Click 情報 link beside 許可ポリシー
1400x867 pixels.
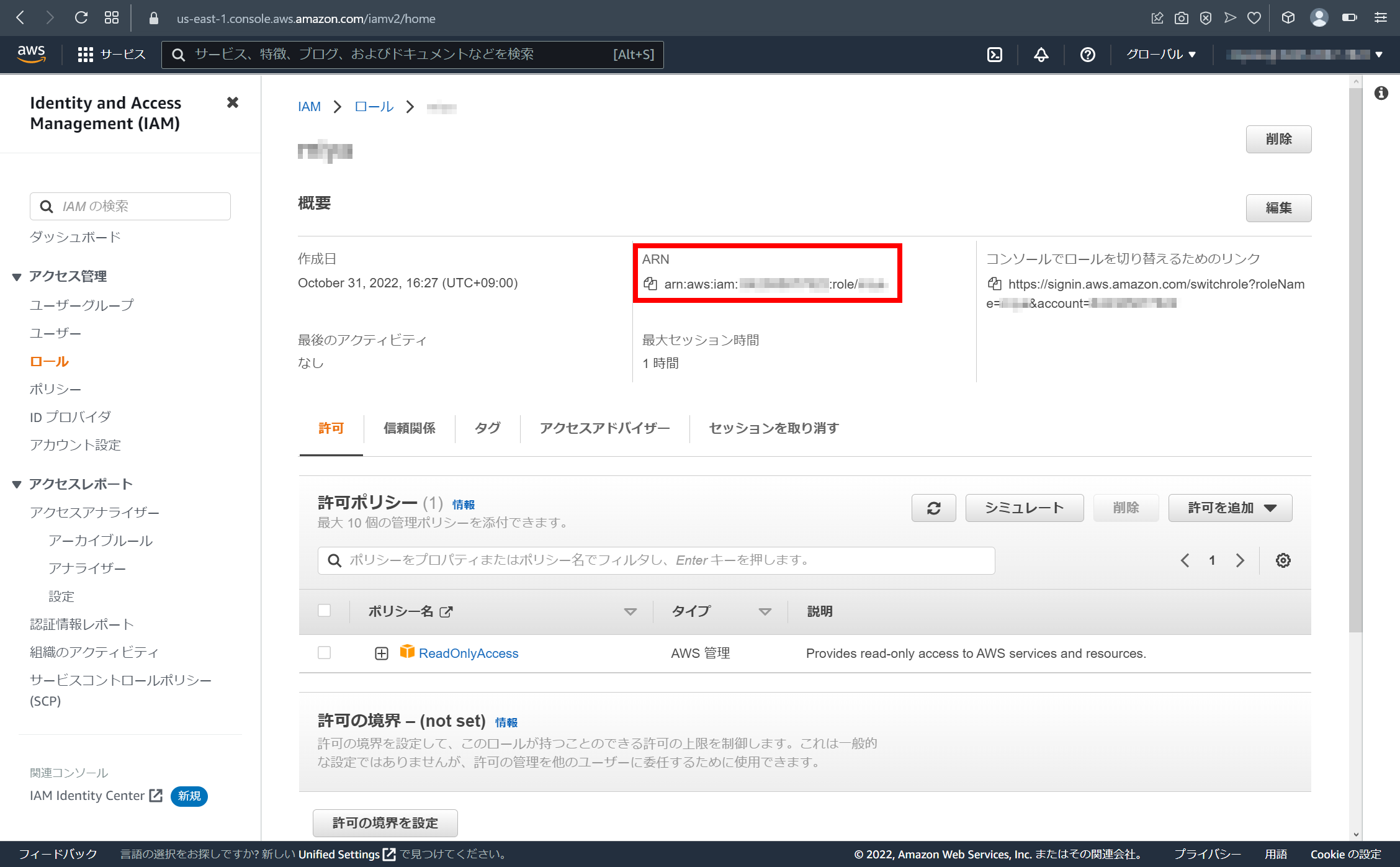click(464, 505)
